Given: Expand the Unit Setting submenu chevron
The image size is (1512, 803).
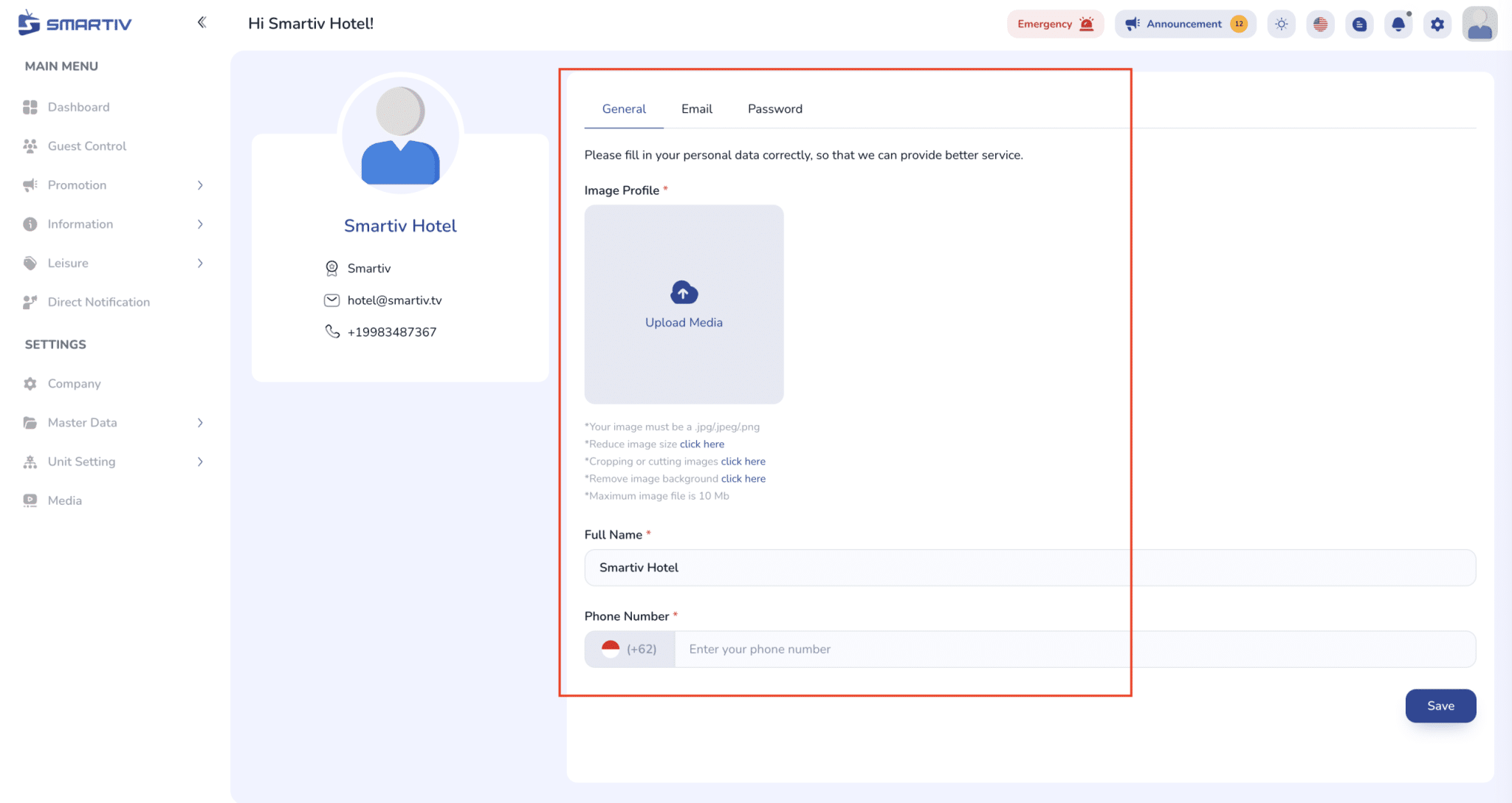Looking at the screenshot, I should tap(200, 462).
